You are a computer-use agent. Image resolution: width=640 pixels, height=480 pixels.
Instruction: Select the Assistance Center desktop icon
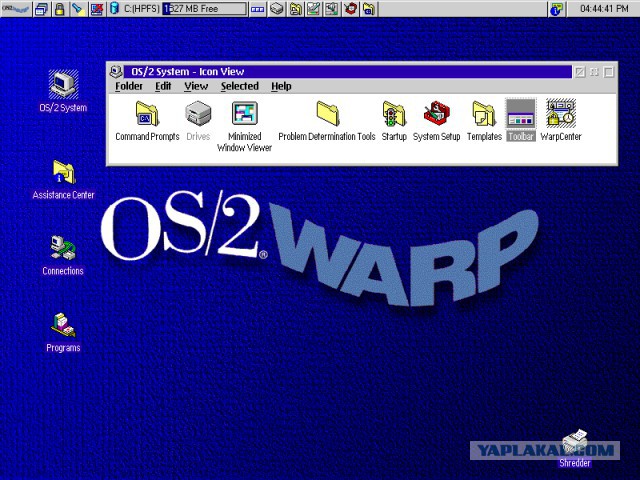click(x=63, y=180)
